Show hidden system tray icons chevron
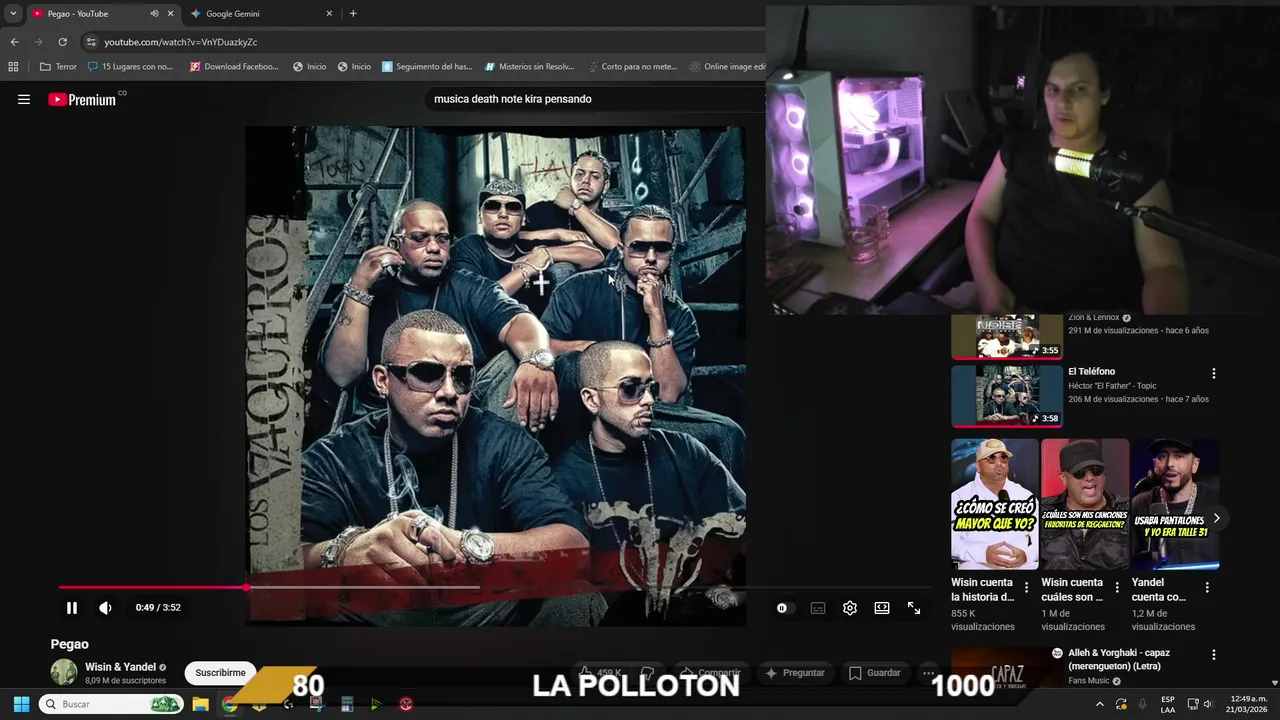This screenshot has width=1280, height=720. tap(1100, 704)
